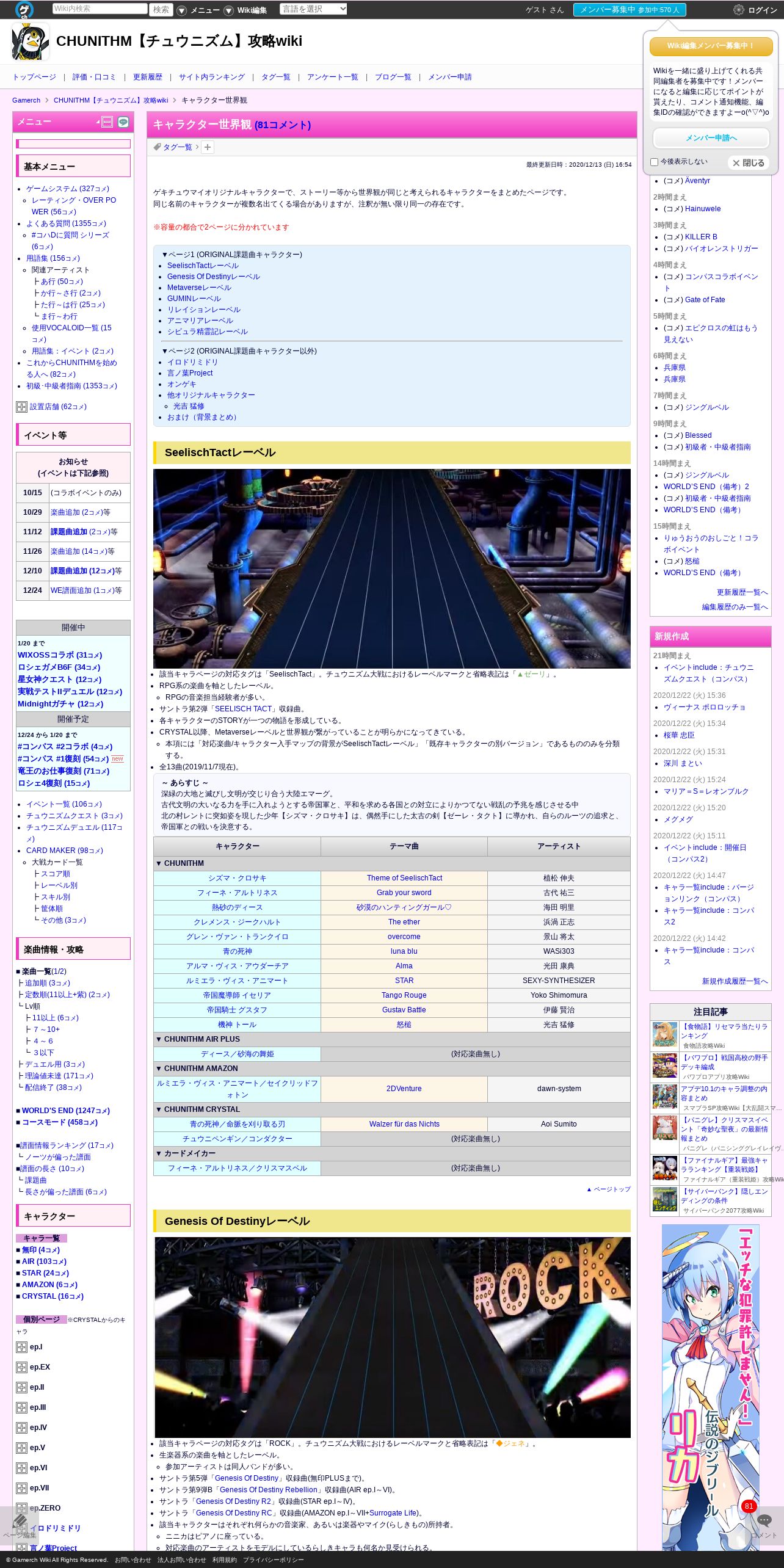Image resolution: width=784 pixels, height=1568 pixels.
Task: Click the サイバーパンク article thumbnail
Action: point(665,1200)
